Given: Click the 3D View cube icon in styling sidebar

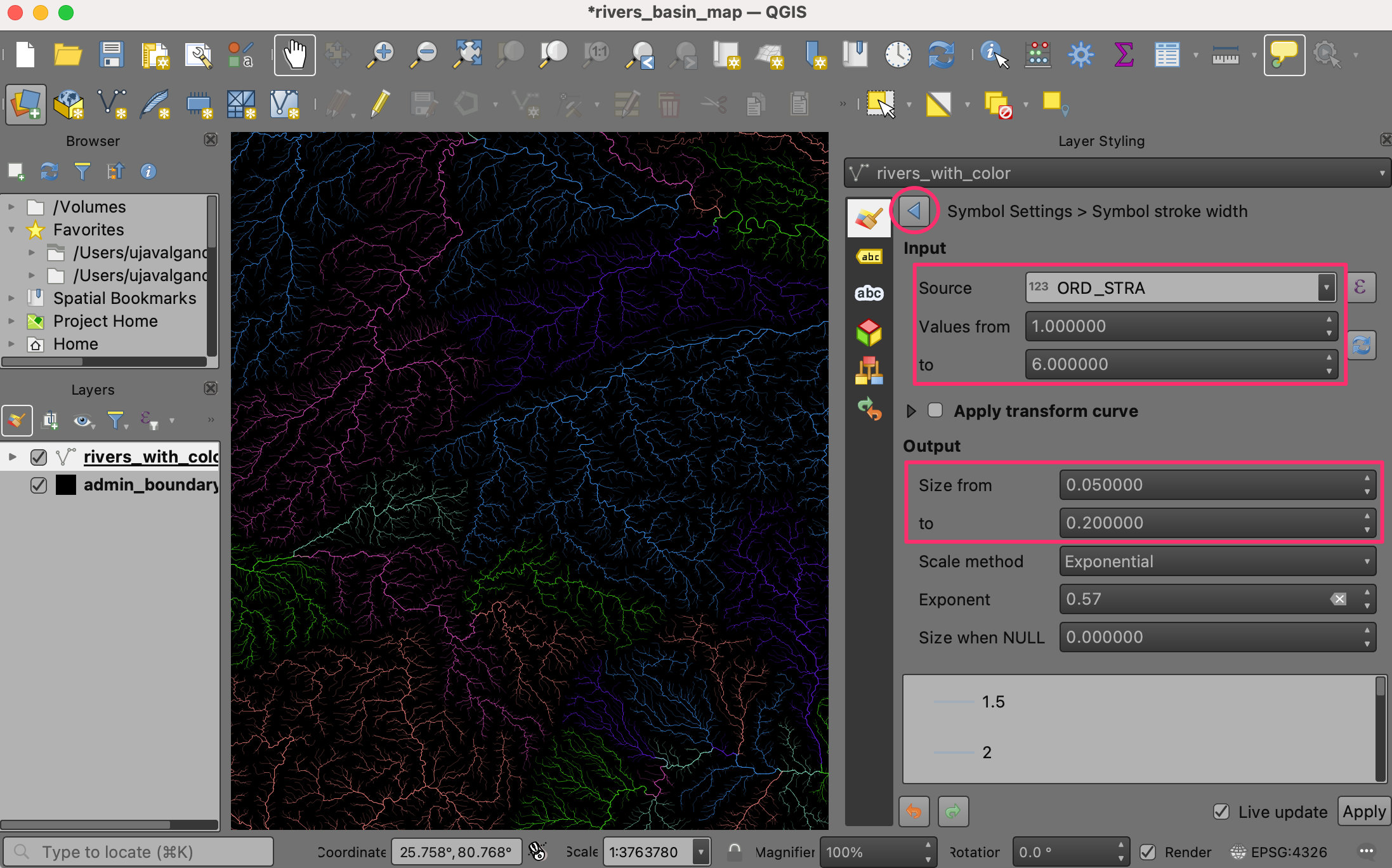Looking at the screenshot, I should coord(869,332).
